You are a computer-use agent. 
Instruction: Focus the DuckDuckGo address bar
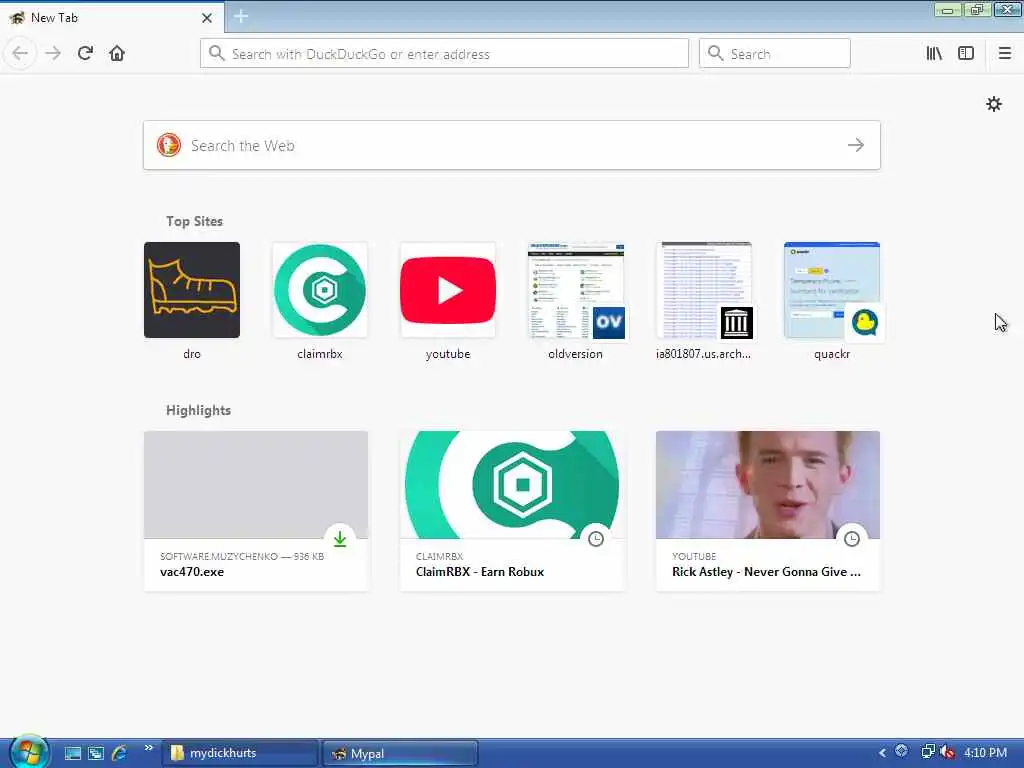[x=444, y=54]
